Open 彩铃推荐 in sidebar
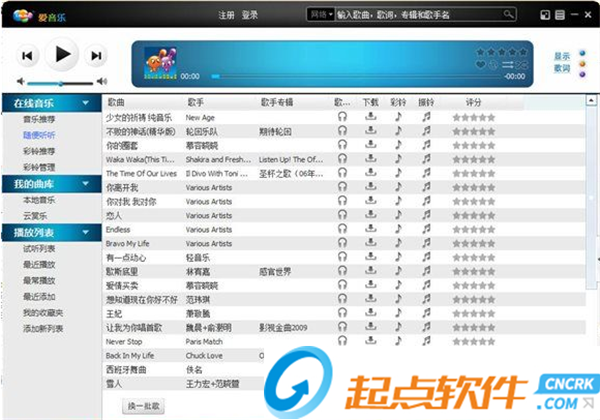Viewport: 600px width, 420px height. 39,151
